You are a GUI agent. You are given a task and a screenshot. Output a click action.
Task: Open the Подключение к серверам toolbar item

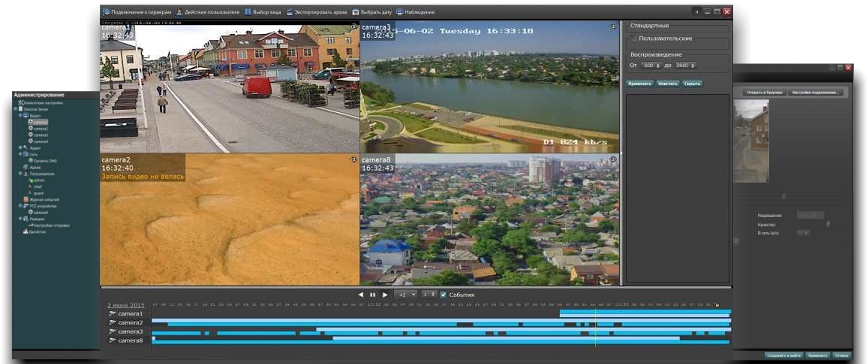137,12
